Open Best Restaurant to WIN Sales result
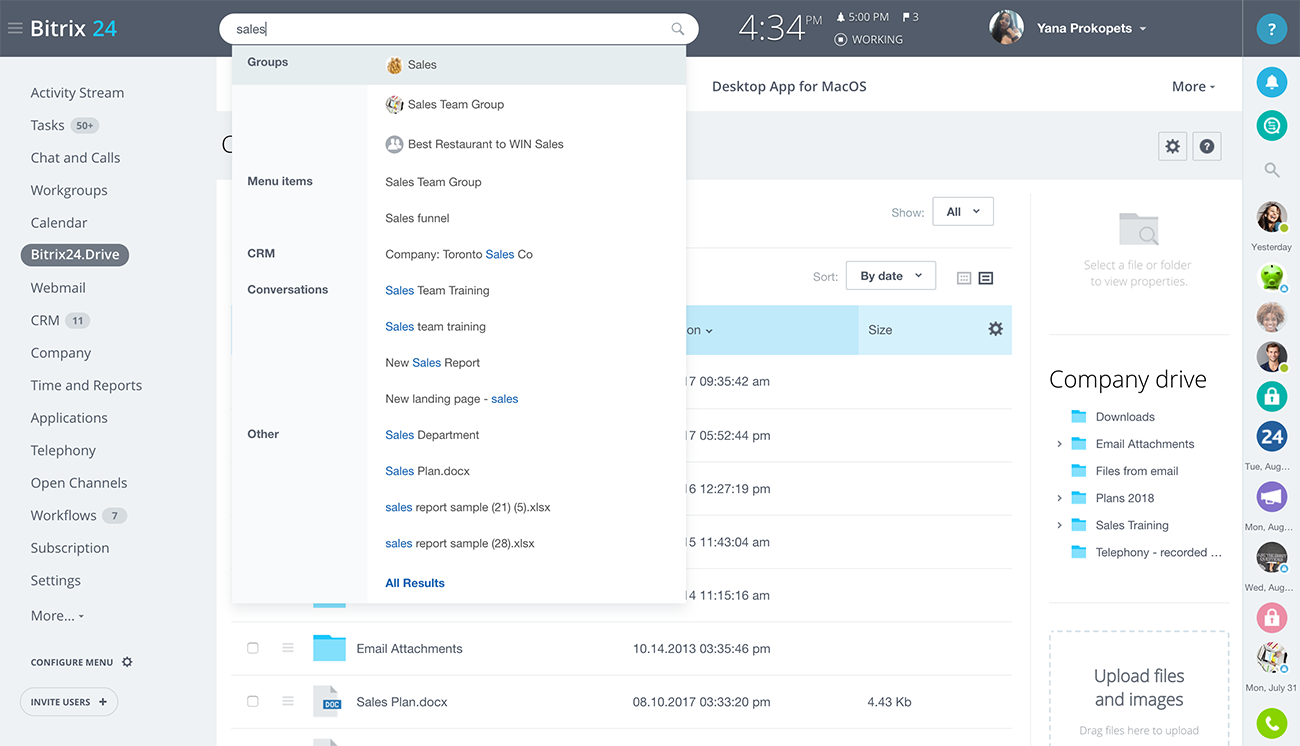The height and width of the screenshot is (746, 1300). pos(474,144)
